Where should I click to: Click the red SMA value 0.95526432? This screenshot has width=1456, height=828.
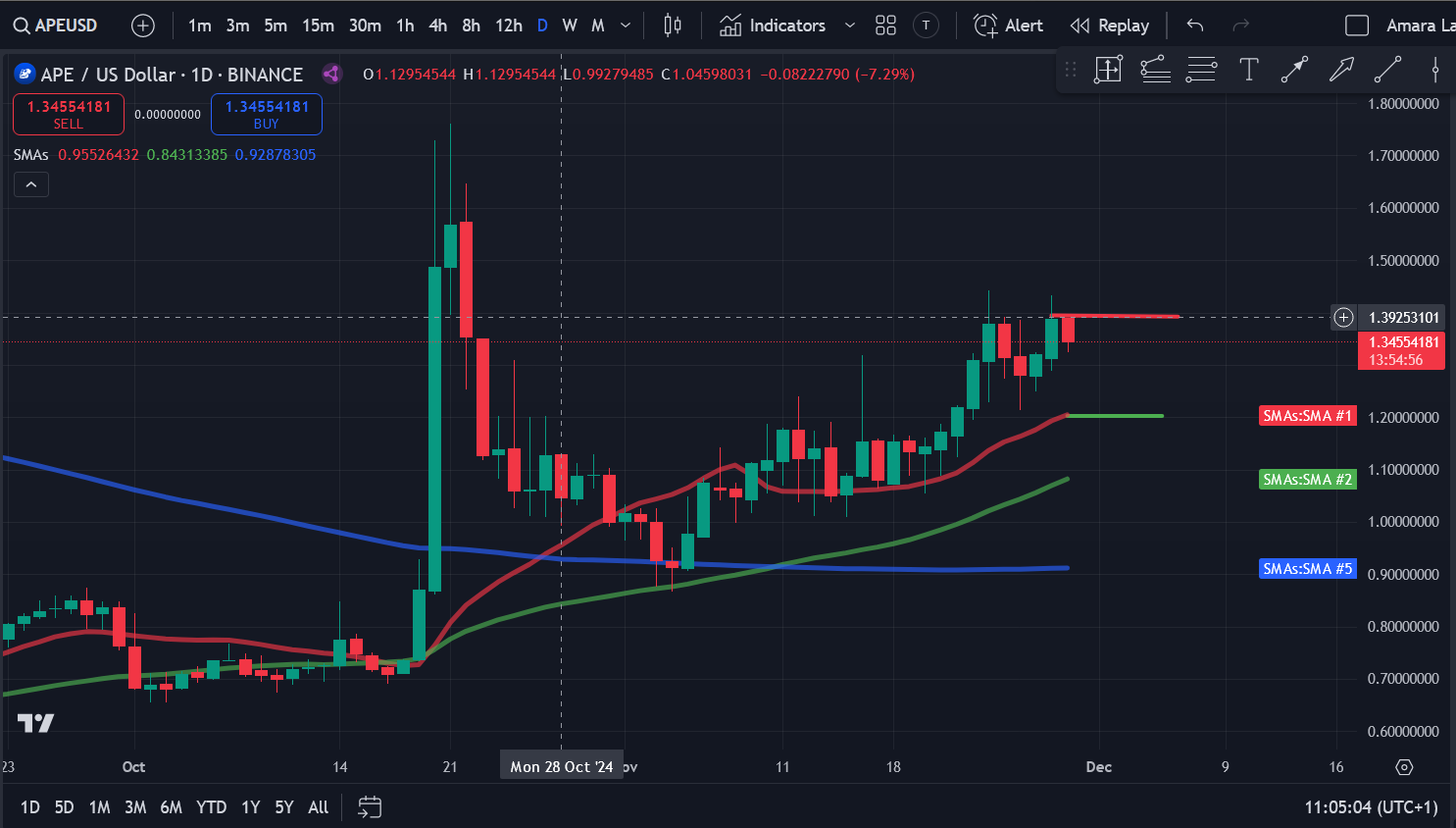(98, 155)
